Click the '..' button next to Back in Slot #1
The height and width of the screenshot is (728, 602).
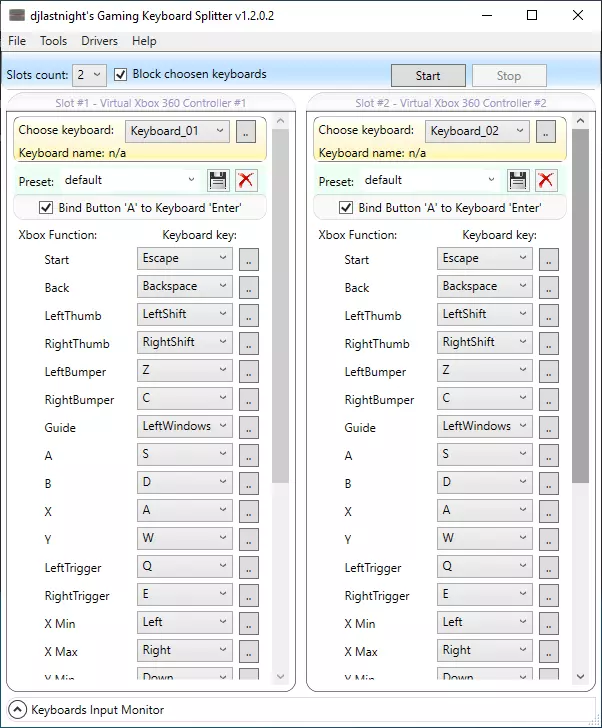click(249, 287)
